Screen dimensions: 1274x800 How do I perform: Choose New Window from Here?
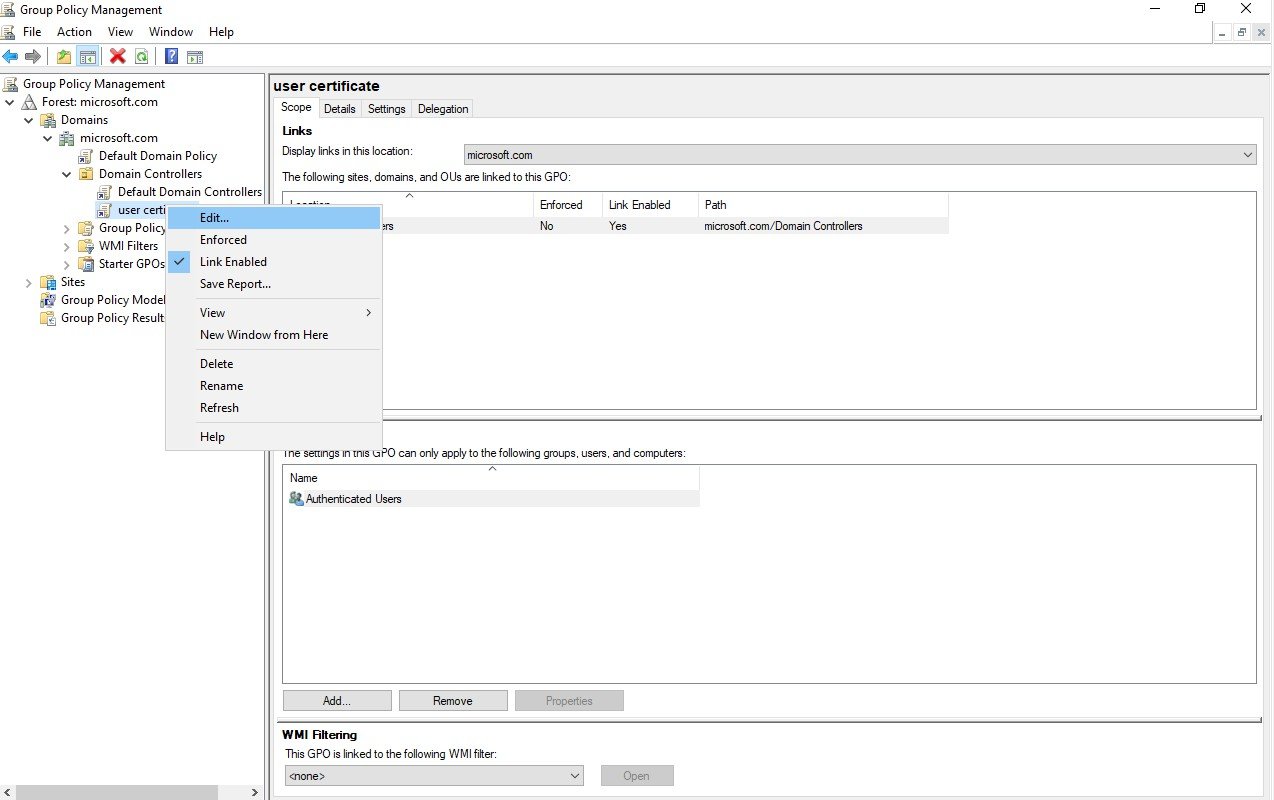tap(274, 335)
